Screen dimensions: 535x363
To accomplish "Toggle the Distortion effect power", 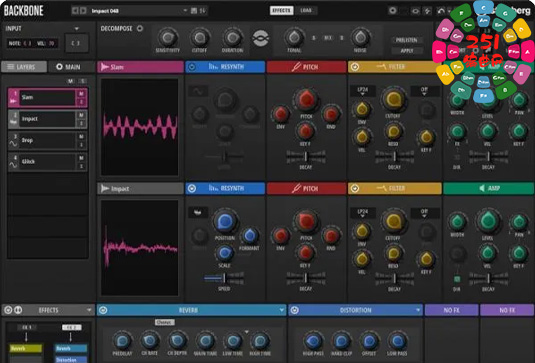I will click(x=295, y=310).
